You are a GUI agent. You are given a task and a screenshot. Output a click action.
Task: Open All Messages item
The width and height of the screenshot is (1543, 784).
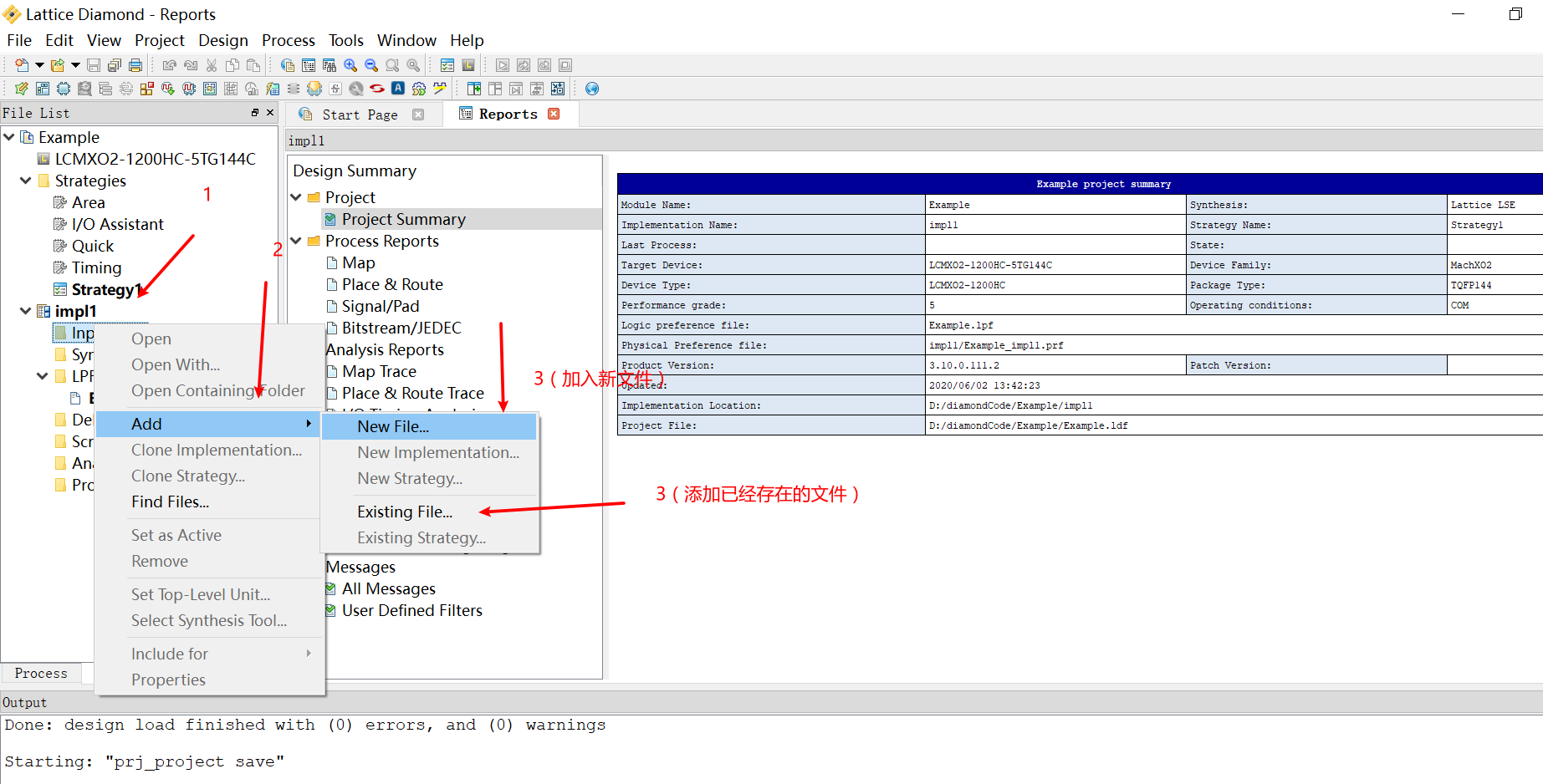pyautogui.click(x=388, y=588)
